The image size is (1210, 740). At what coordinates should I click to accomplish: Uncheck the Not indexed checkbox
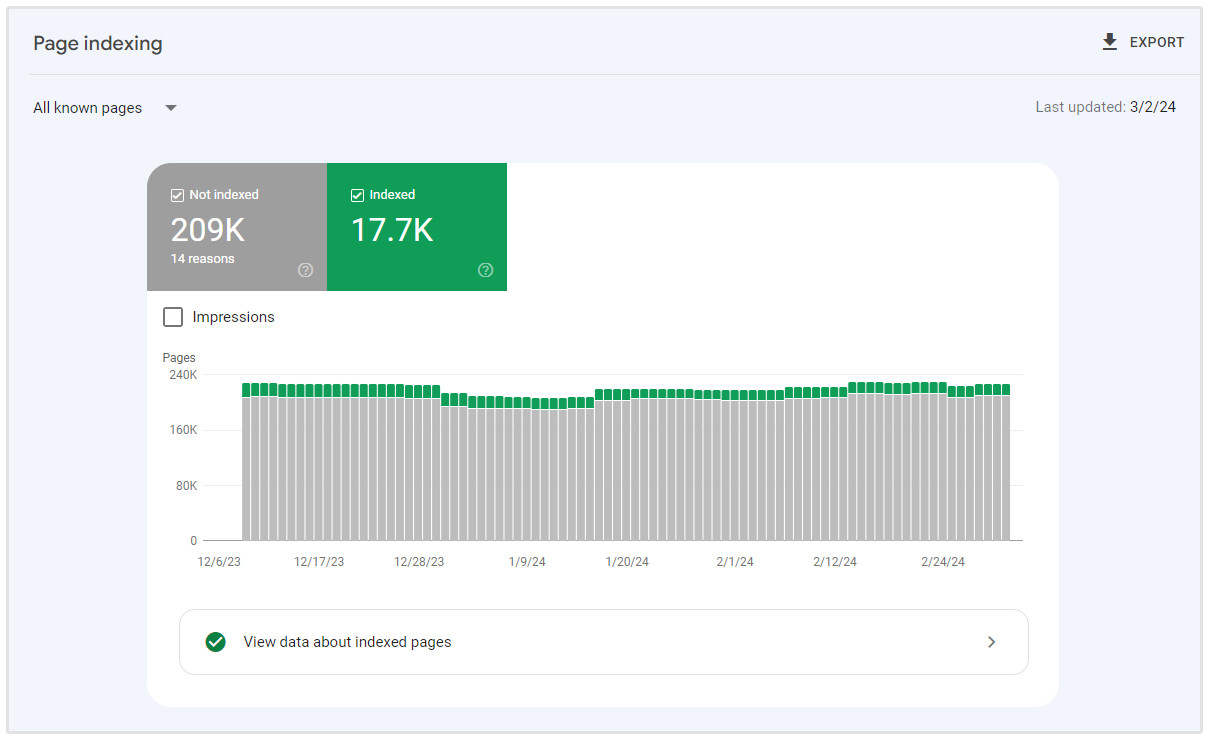pyautogui.click(x=177, y=195)
